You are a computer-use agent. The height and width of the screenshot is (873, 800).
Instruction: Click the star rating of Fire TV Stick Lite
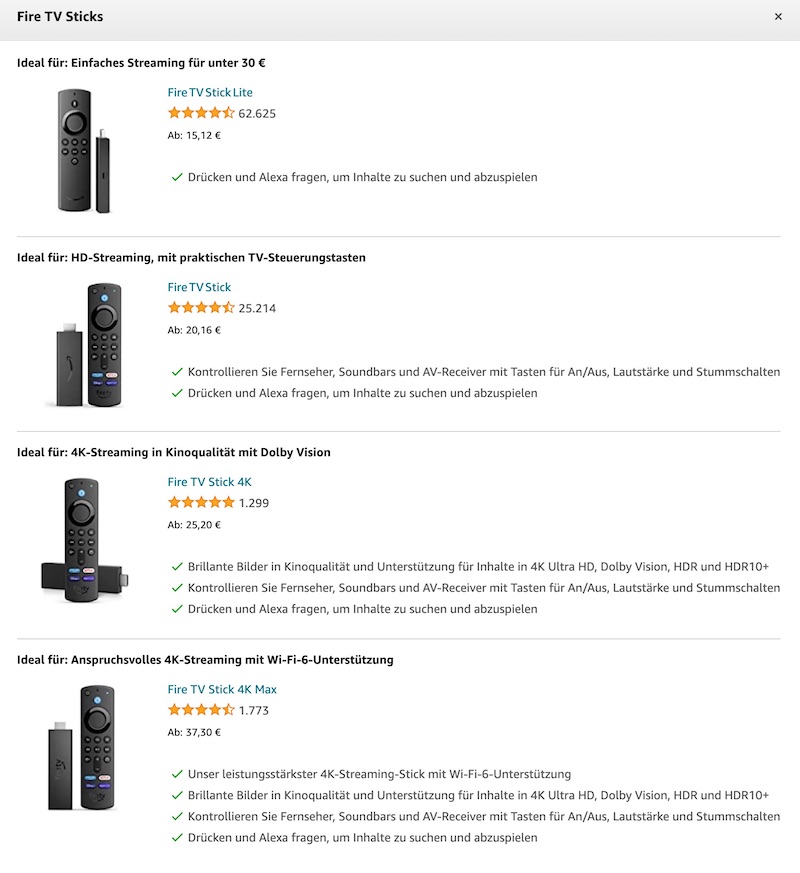tap(200, 112)
